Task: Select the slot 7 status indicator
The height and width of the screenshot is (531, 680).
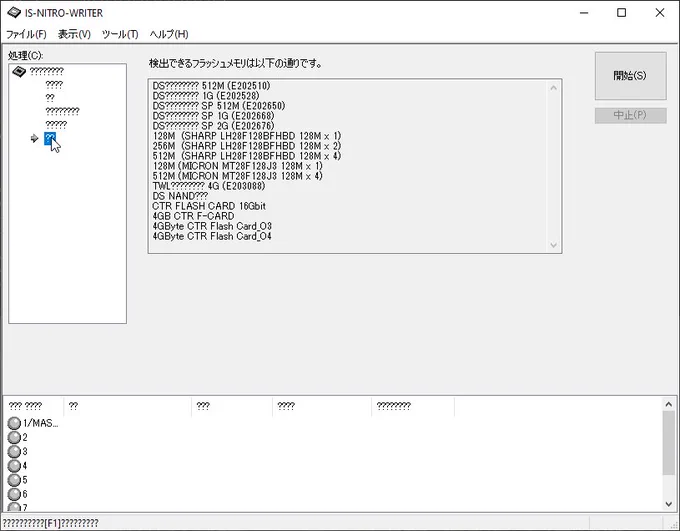Action: (14, 507)
